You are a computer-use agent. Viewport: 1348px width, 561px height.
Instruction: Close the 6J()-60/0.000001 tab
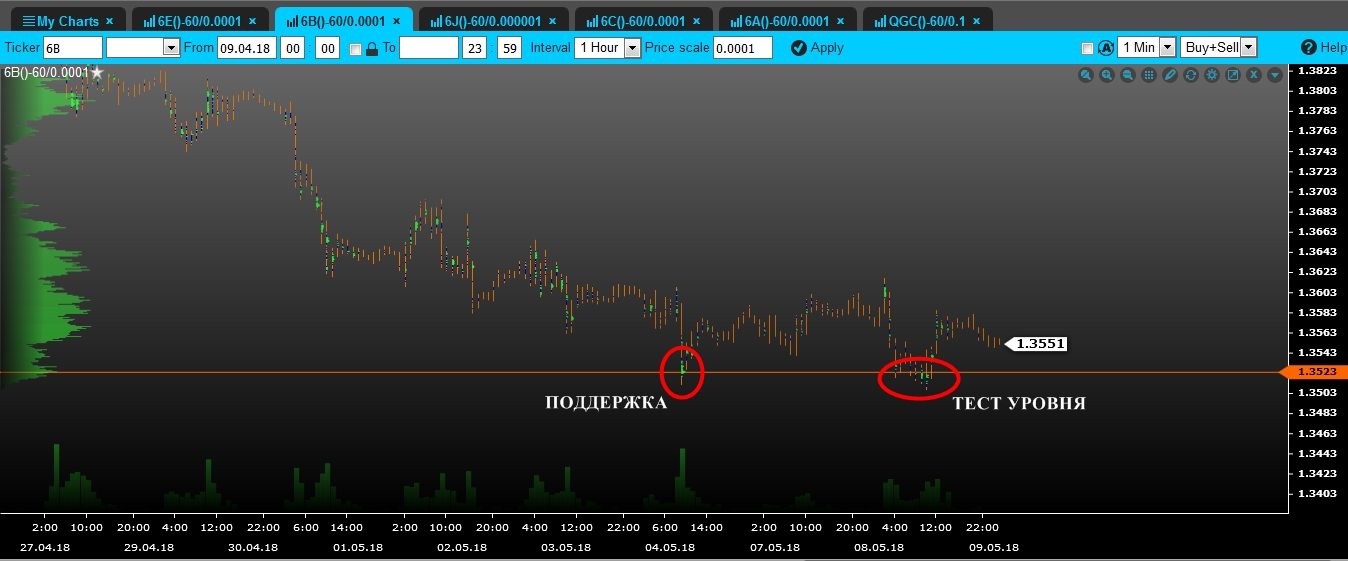(x=552, y=21)
